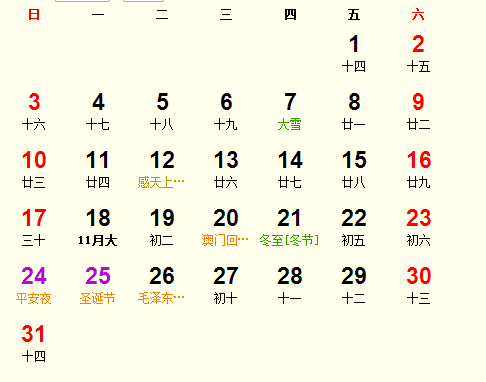The image size is (486, 382).
Task: Click Saturday the 9th
Action: [418, 111]
